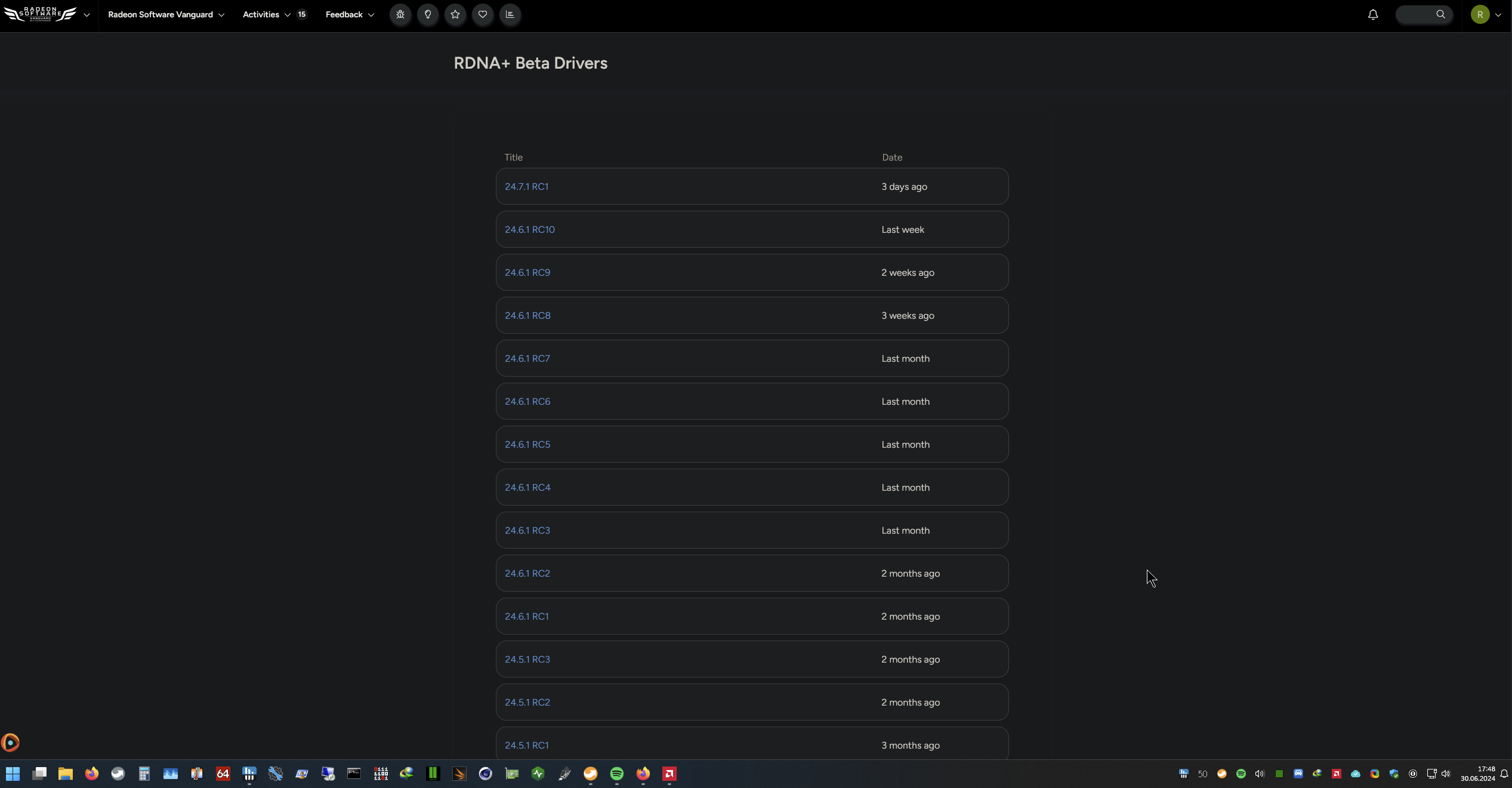Click the lightbulb idea icon

click(x=428, y=14)
